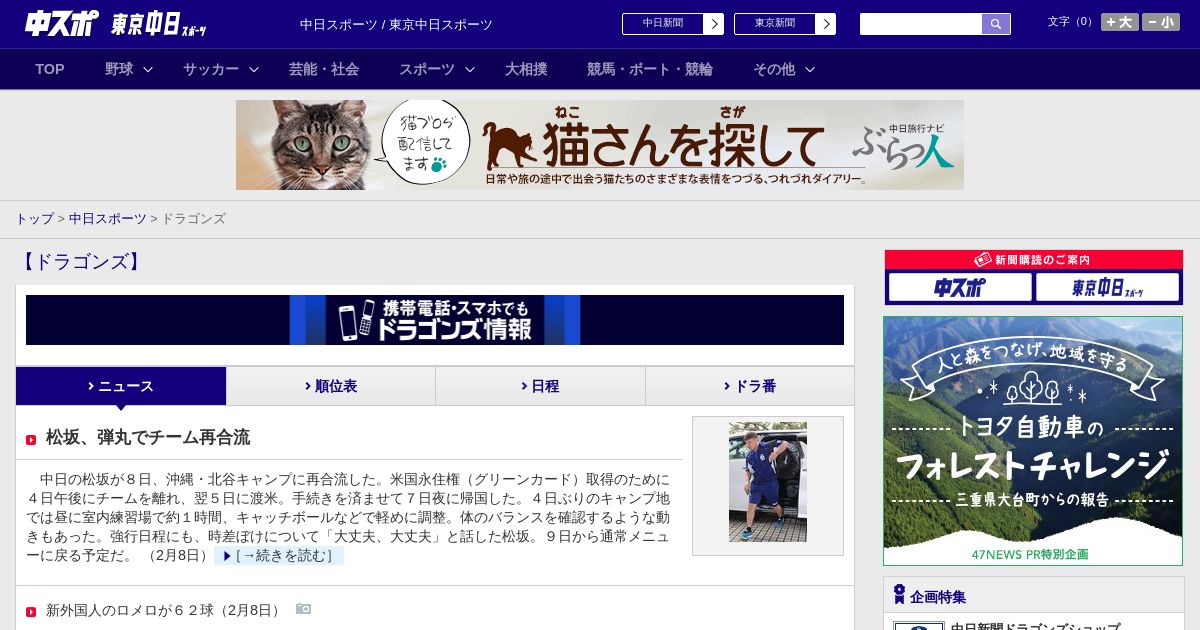
Task: Increase text size with the ＋大 button
Action: pyautogui.click(x=1119, y=22)
